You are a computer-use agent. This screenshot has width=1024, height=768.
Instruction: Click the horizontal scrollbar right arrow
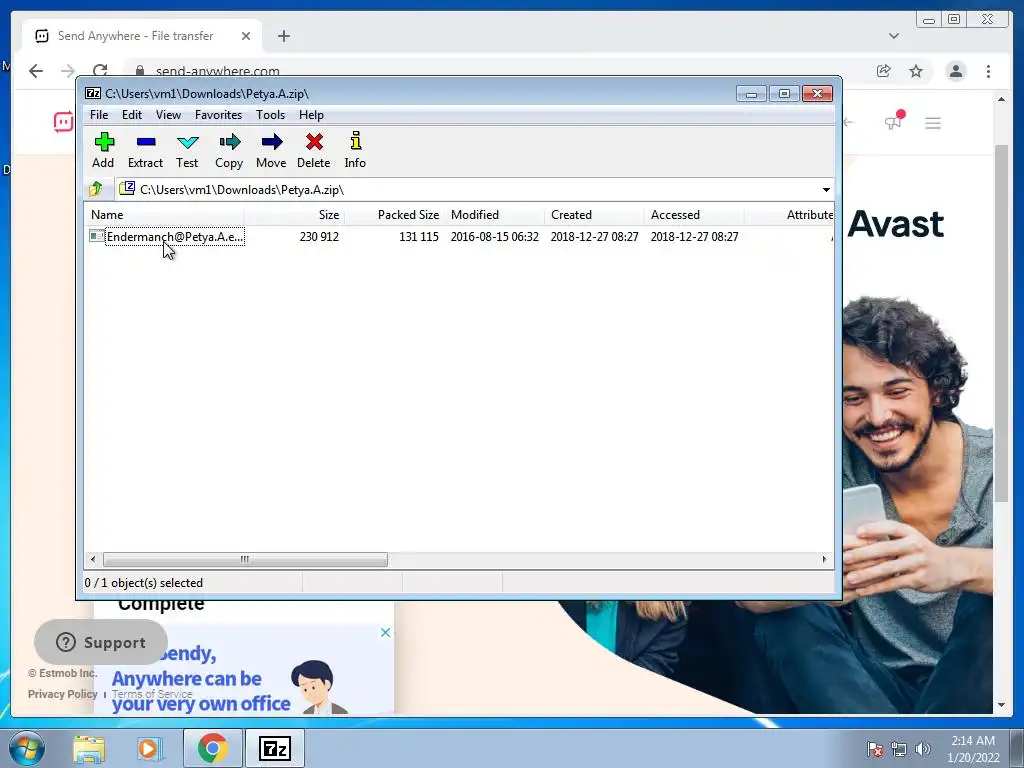[x=824, y=560]
